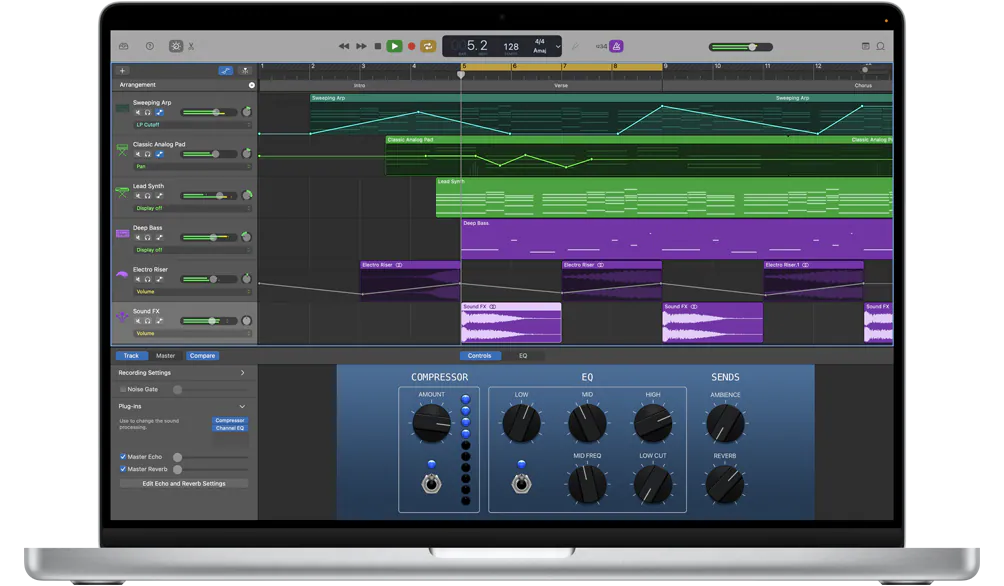1004x586 pixels.
Task: Mute the Sweeping Arp track
Action: click(137, 113)
